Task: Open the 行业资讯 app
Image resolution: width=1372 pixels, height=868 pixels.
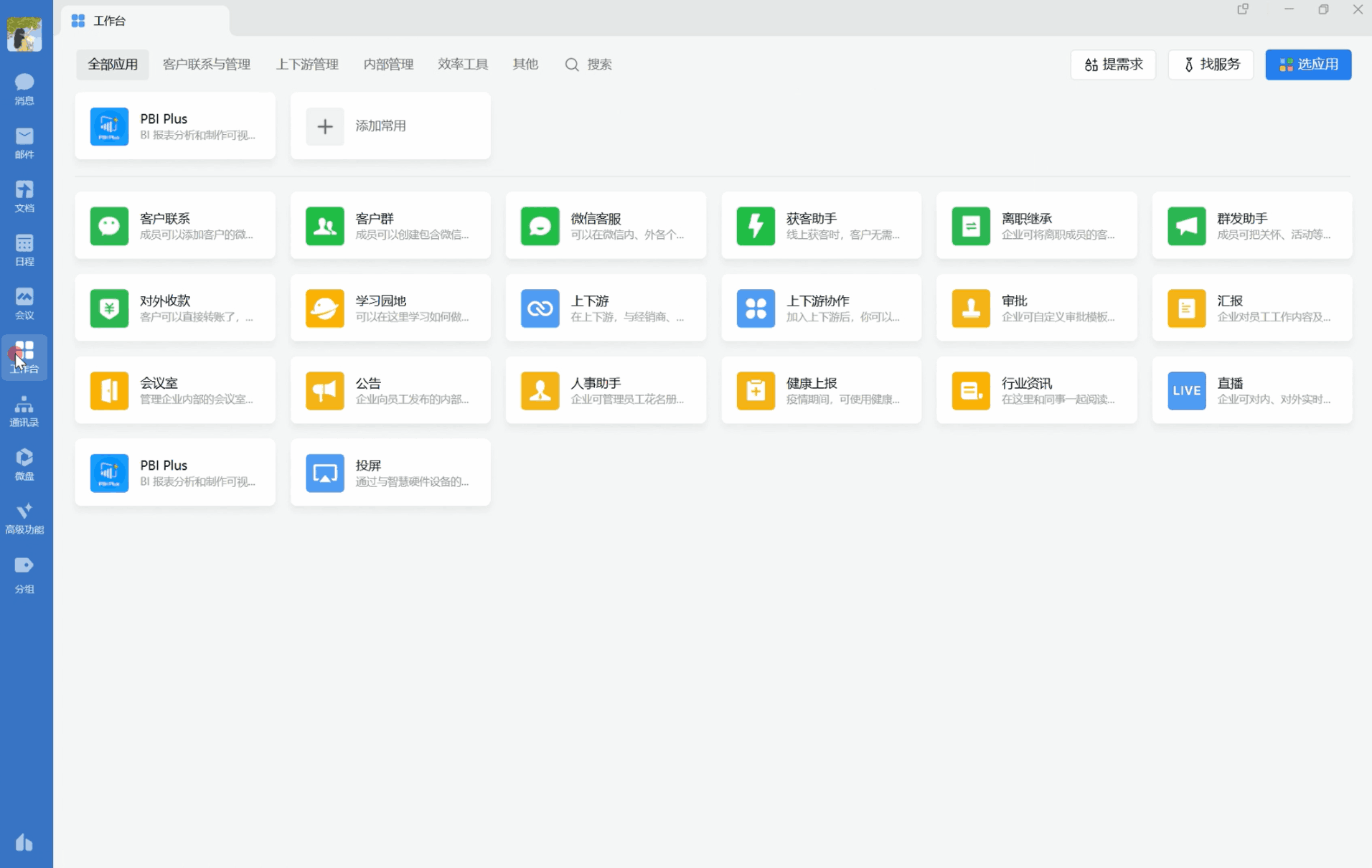Action: coord(1037,390)
